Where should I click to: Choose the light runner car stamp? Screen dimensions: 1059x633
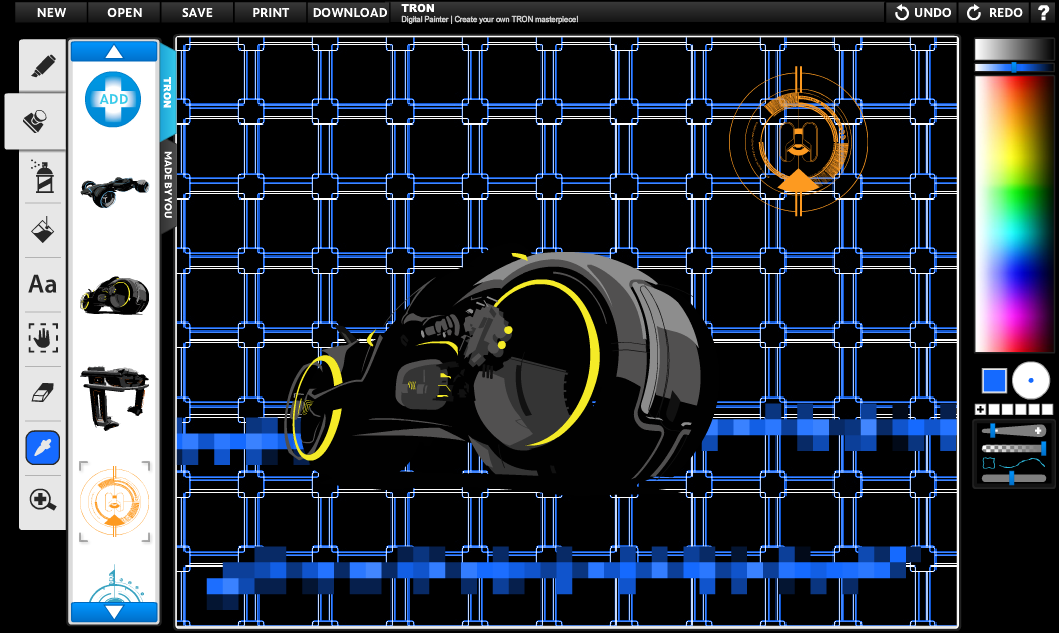tap(114, 192)
